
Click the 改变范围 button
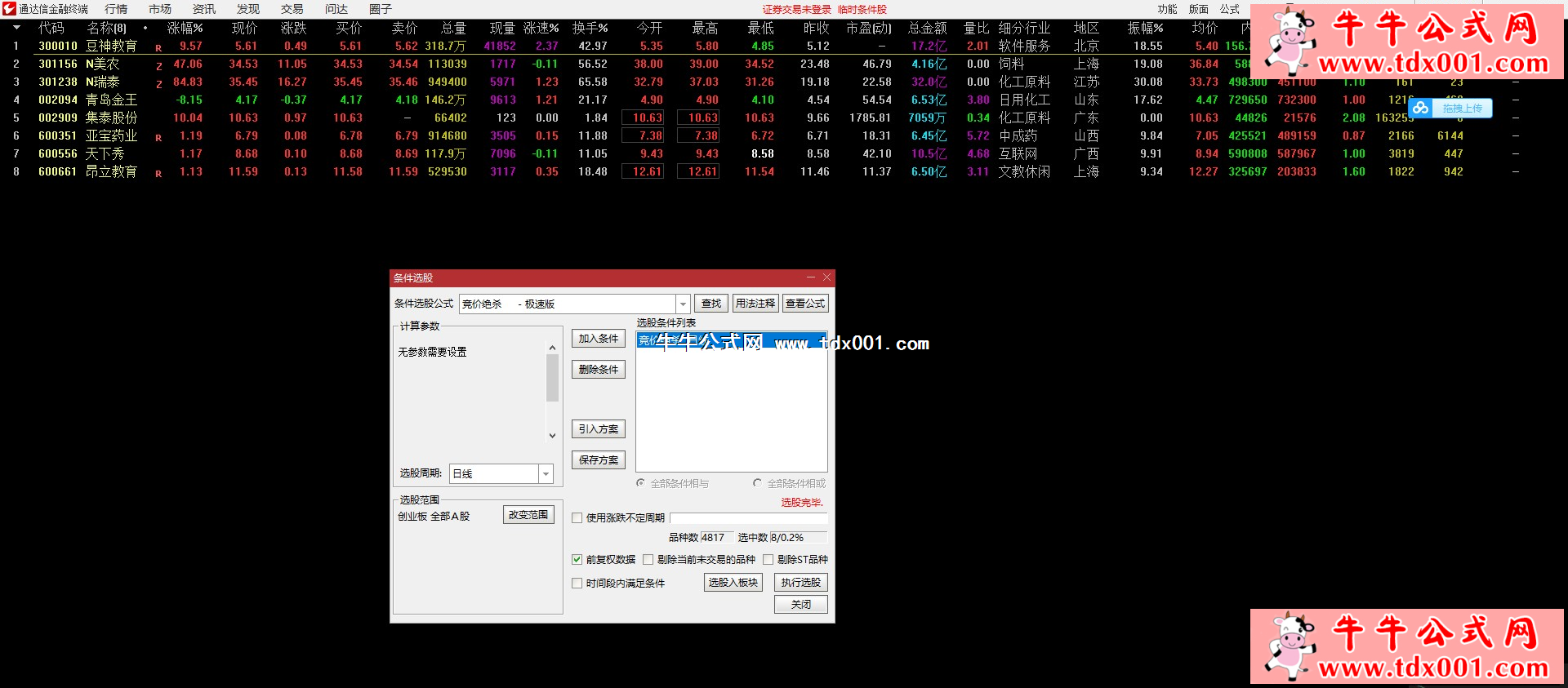528,515
